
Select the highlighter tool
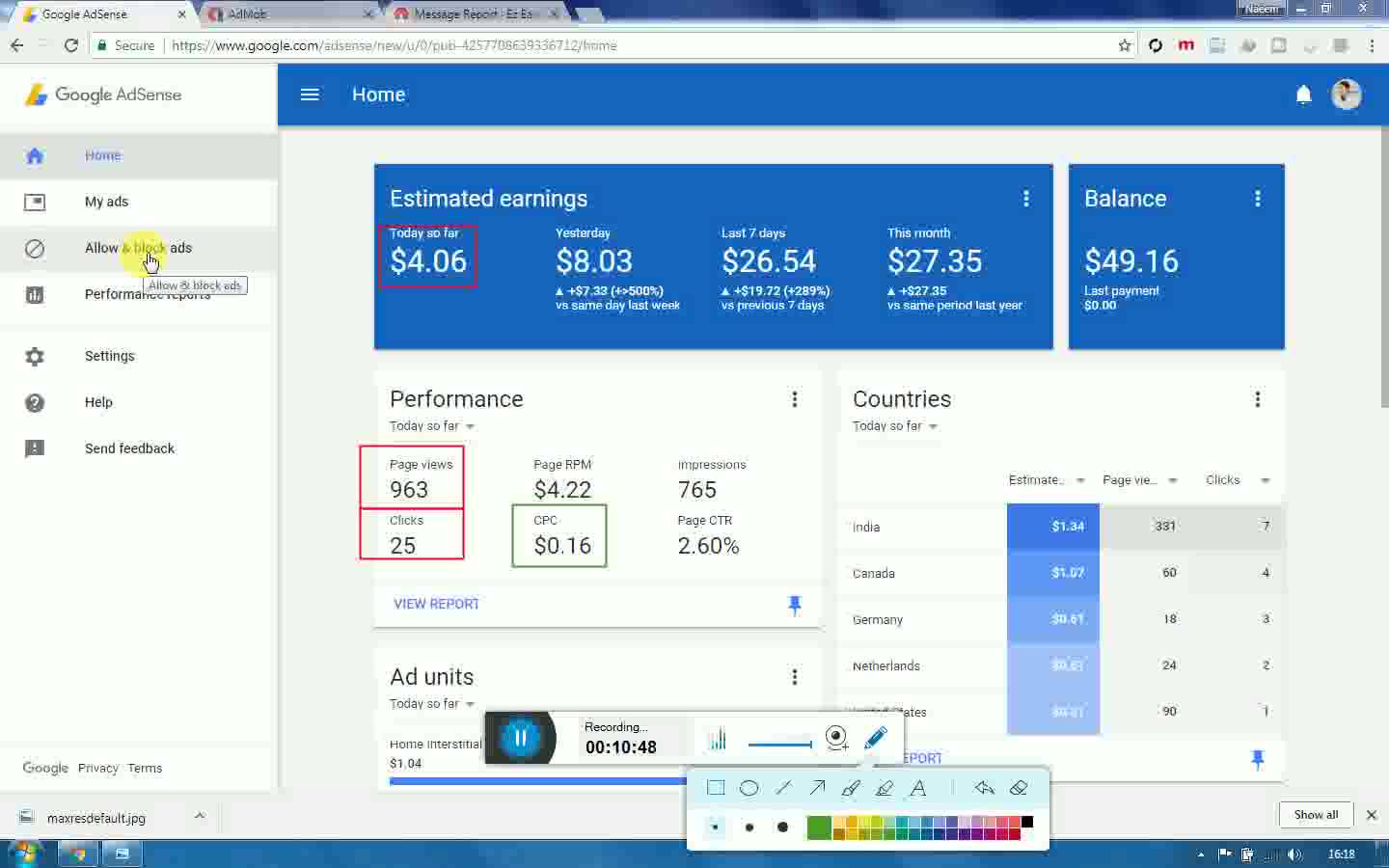(x=885, y=788)
